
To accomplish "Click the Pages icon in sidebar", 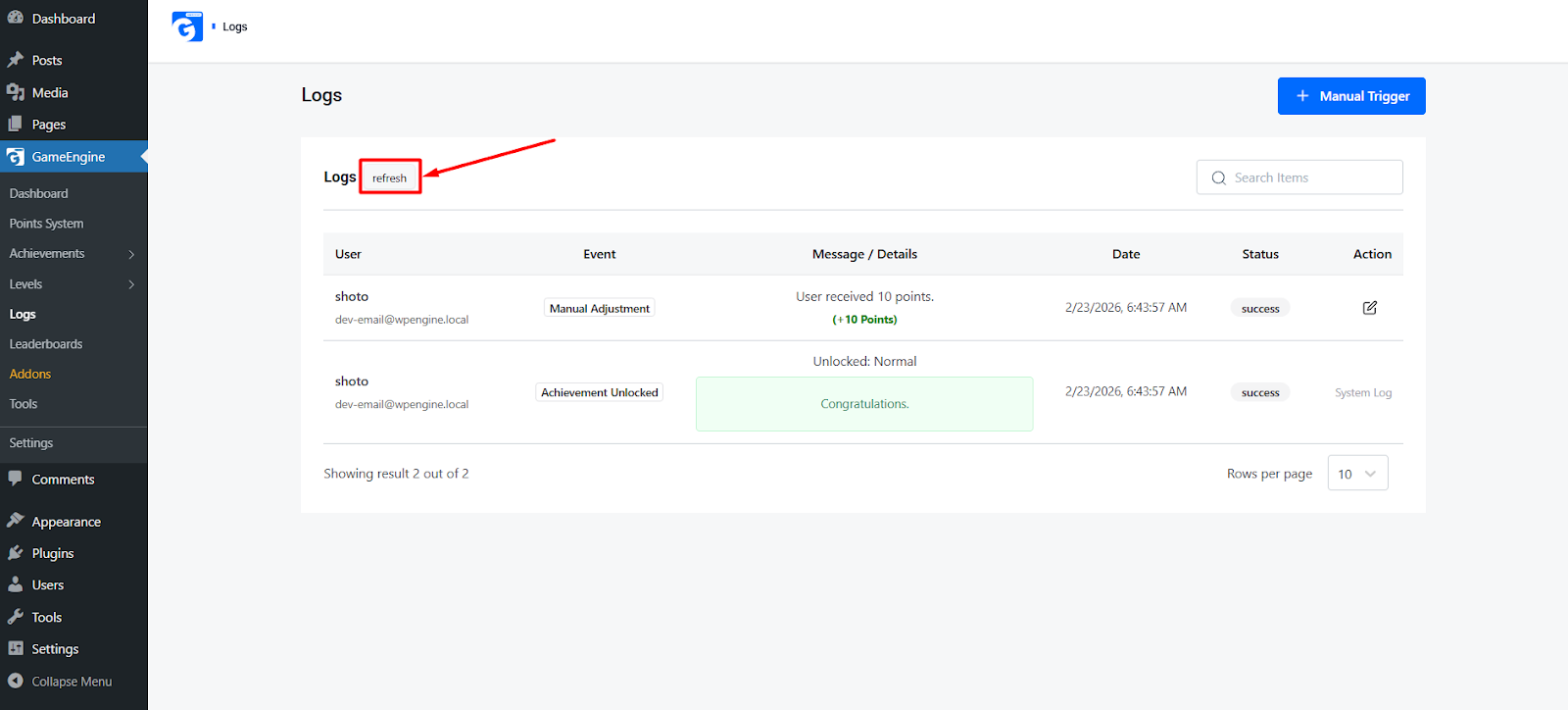I will click(x=16, y=125).
